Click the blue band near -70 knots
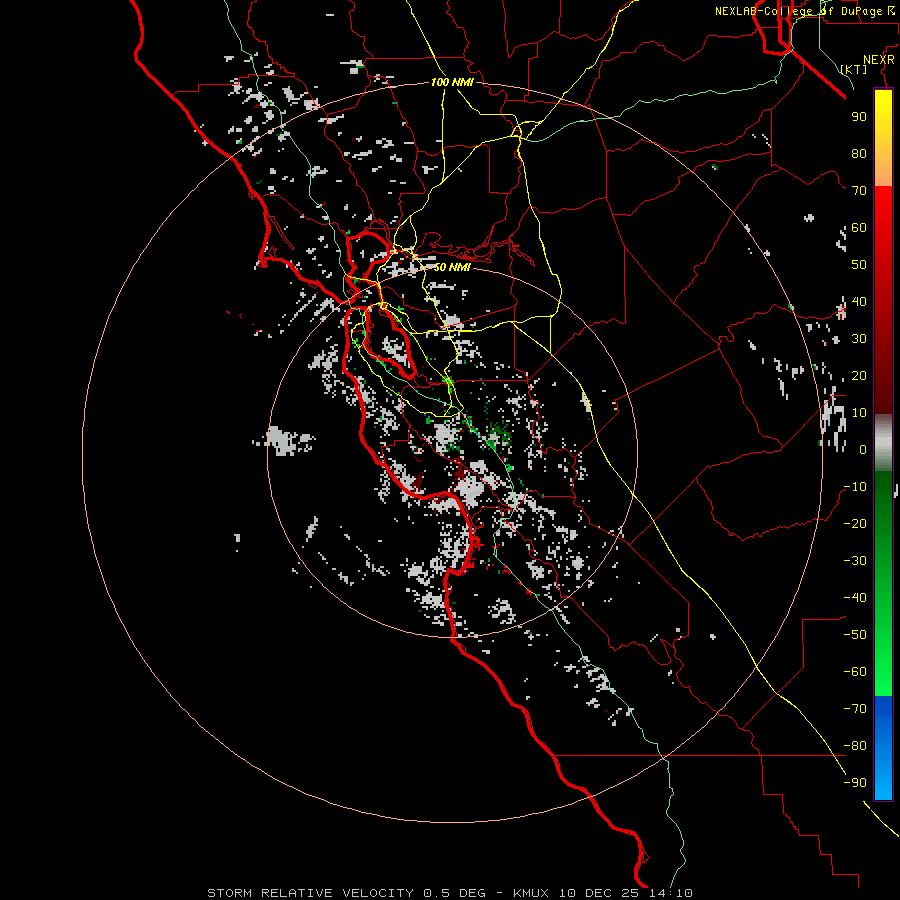900x900 pixels. coord(883,709)
